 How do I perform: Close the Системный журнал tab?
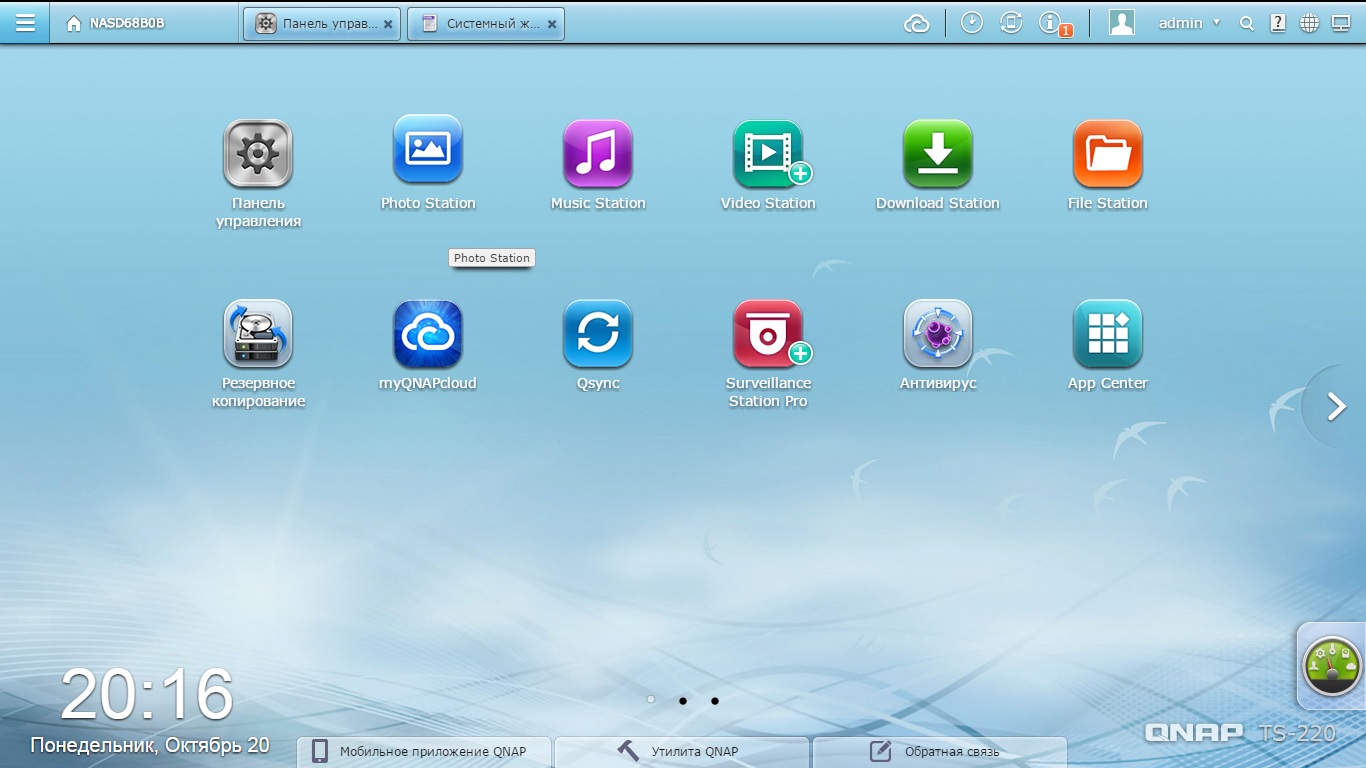point(552,24)
